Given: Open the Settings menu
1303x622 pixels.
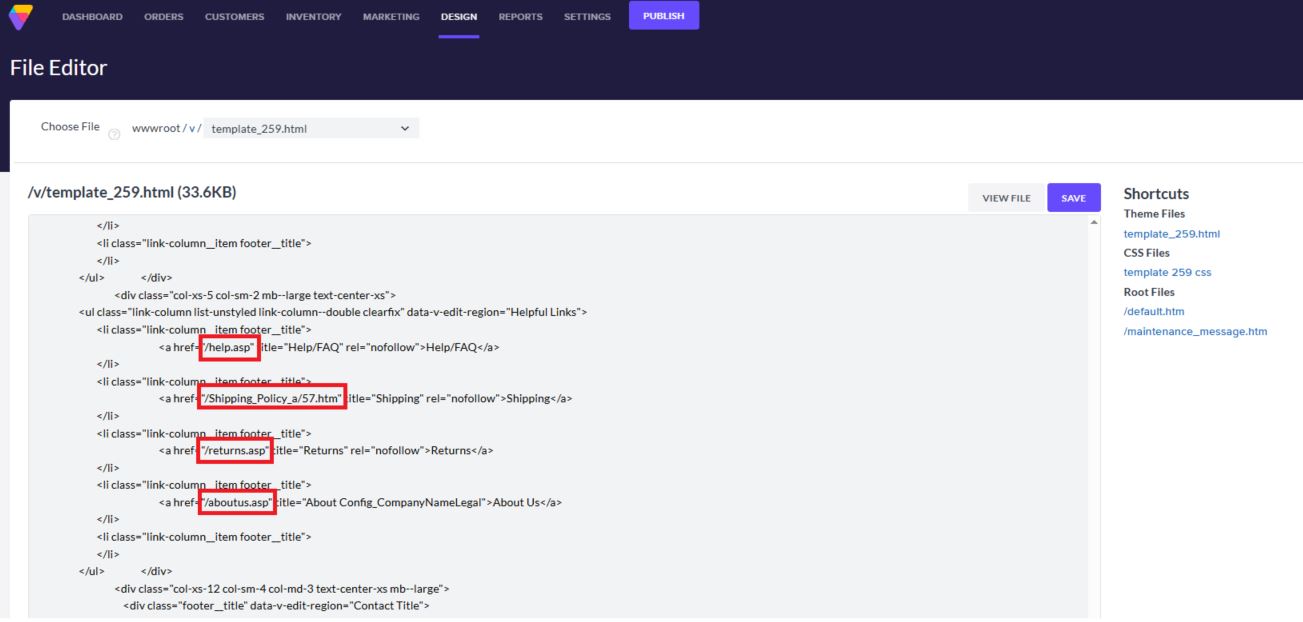Looking at the screenshot, I should (x=587, y=16).
